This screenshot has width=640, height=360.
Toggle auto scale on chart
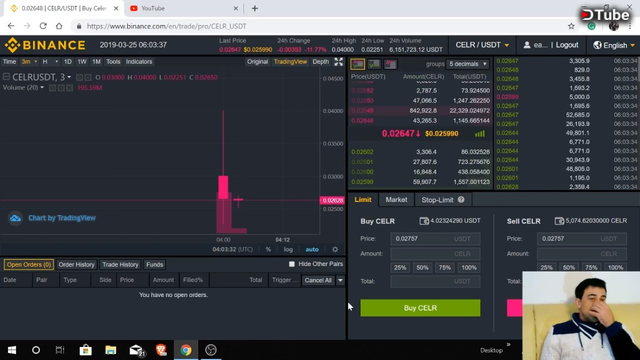[x=312, y=249]
